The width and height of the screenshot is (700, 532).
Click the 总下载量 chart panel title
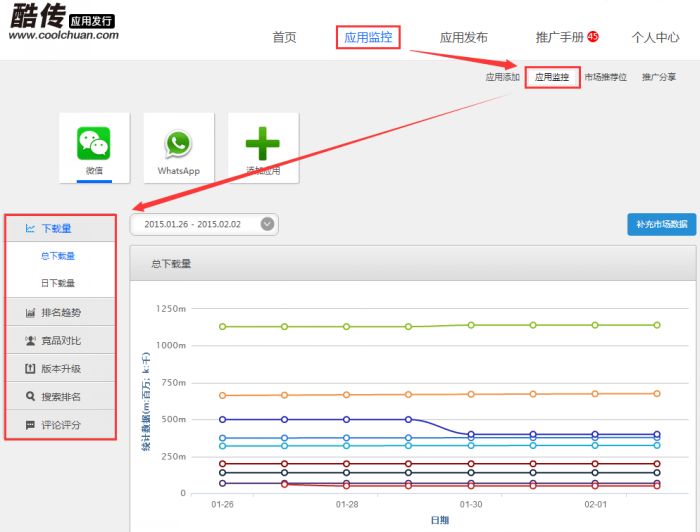pyautogui.click(x=171, y=264)
